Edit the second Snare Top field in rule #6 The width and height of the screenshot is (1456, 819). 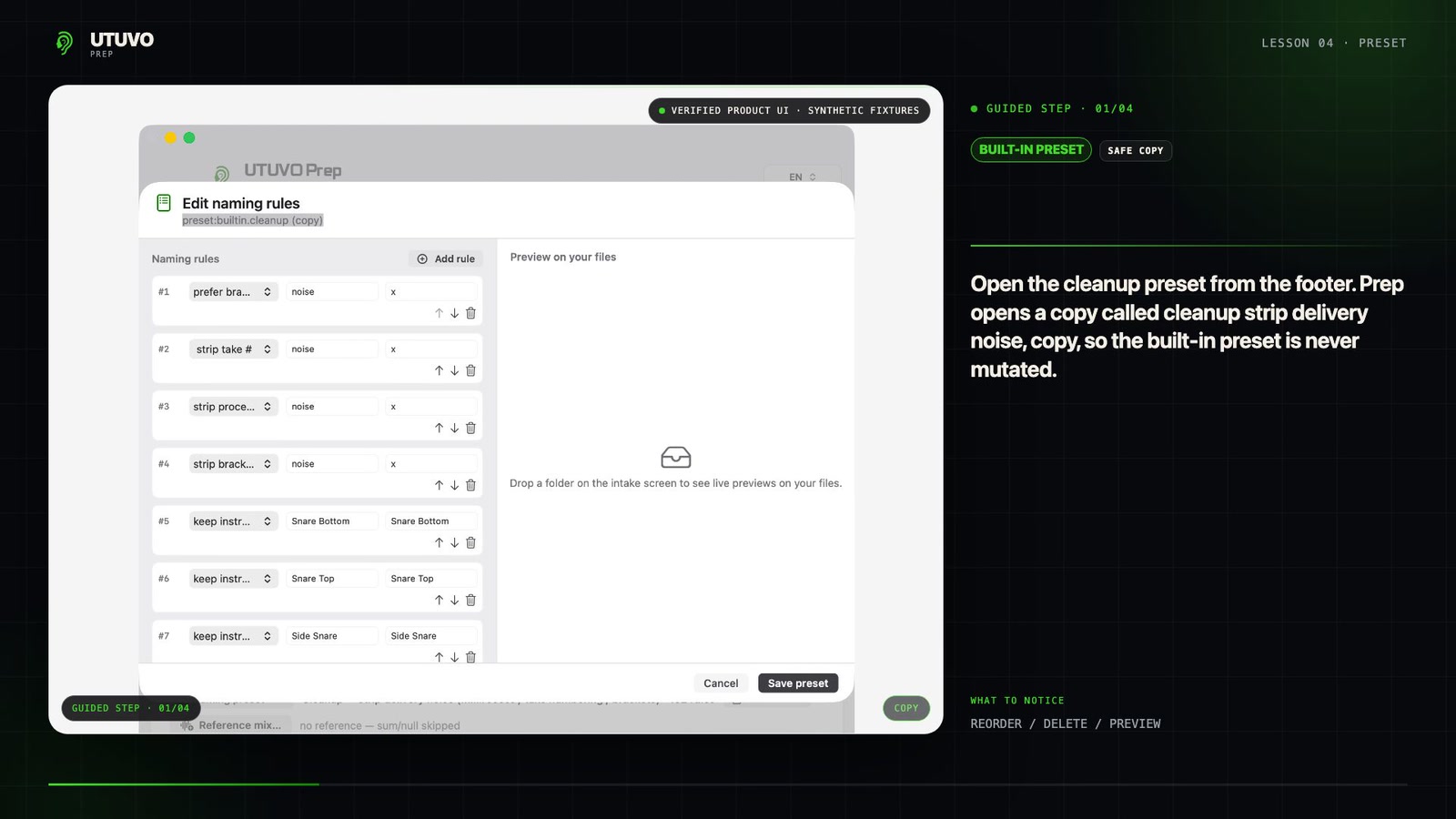(x=431, y=579)
